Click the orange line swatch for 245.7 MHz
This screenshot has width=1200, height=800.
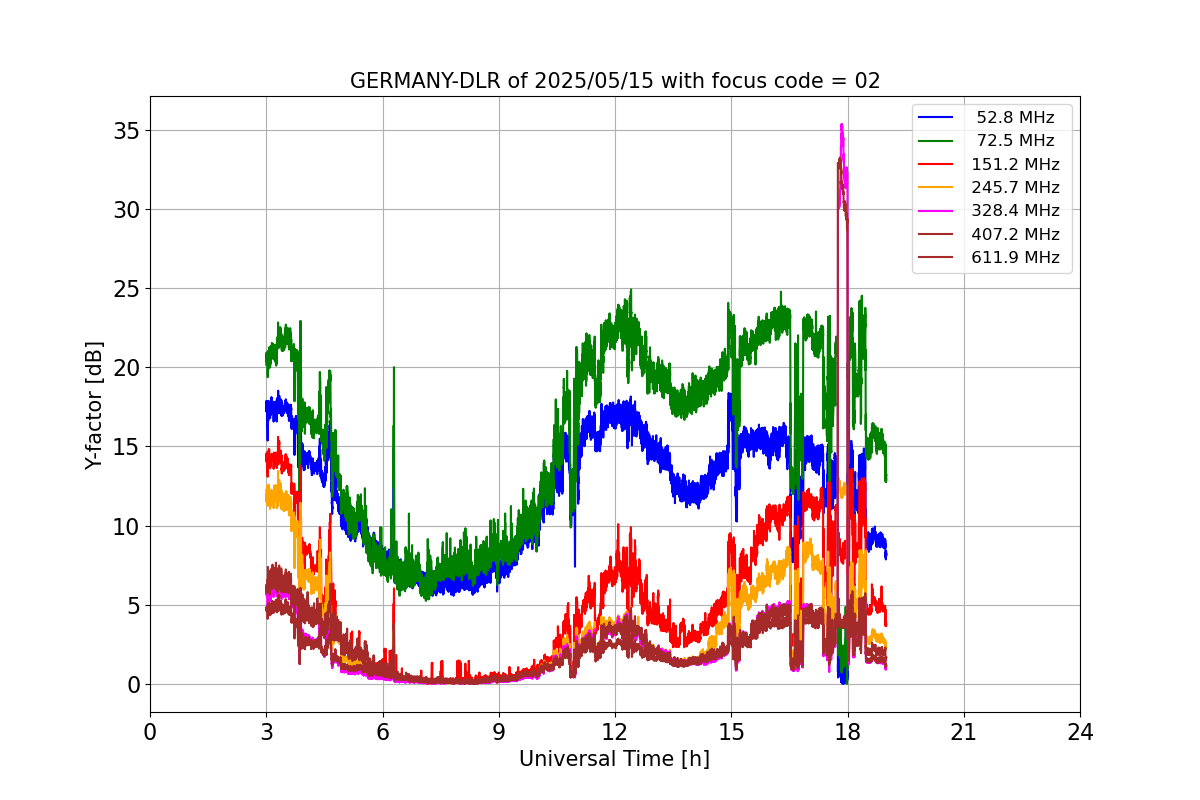pyautogui.click(x=936, y=188)
